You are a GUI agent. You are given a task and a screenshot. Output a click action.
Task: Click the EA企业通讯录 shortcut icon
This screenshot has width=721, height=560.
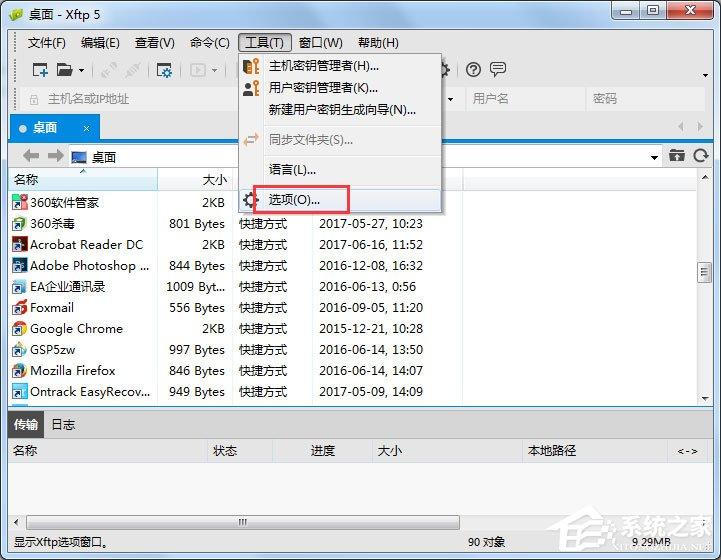coord(19,287)
